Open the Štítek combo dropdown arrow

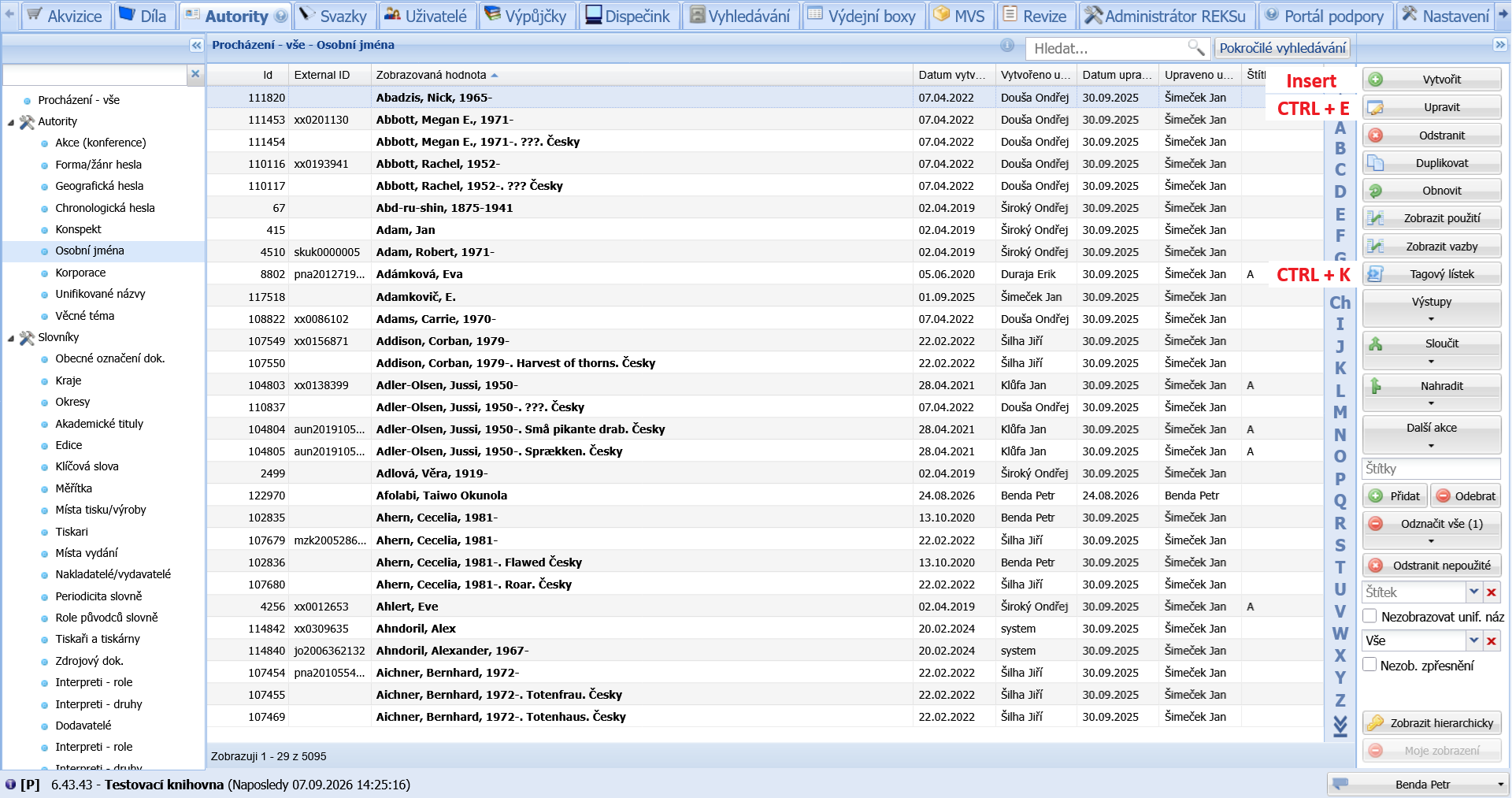click(x=1474, y=592)
